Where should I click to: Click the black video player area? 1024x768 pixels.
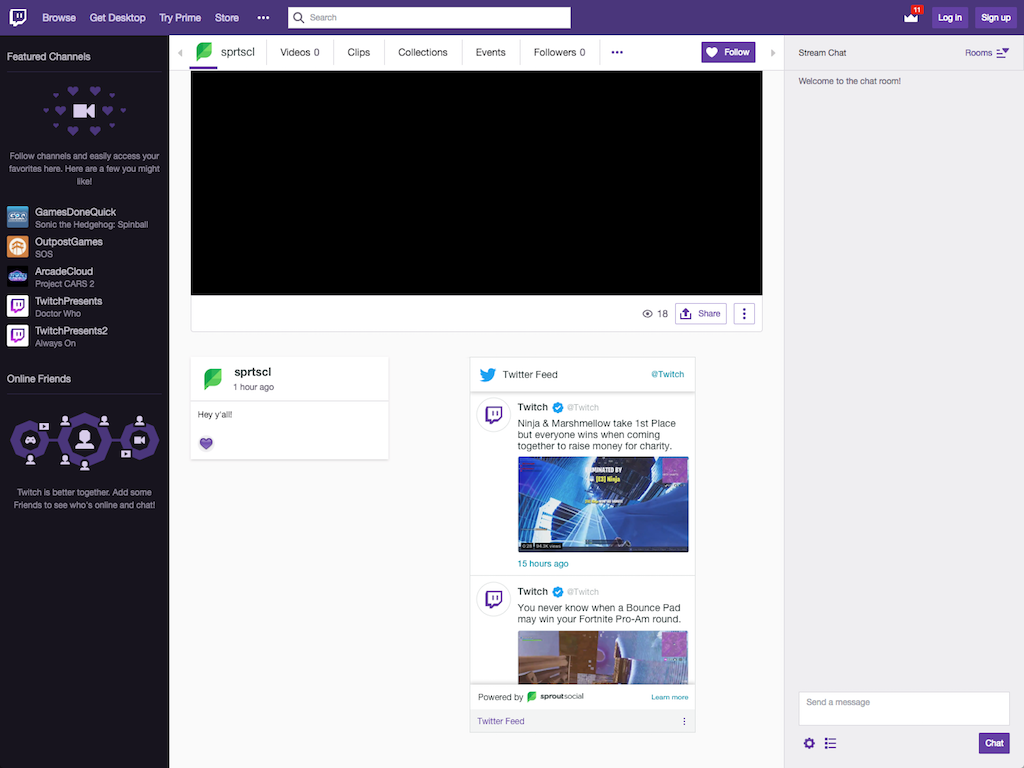[x=476, y=183]
